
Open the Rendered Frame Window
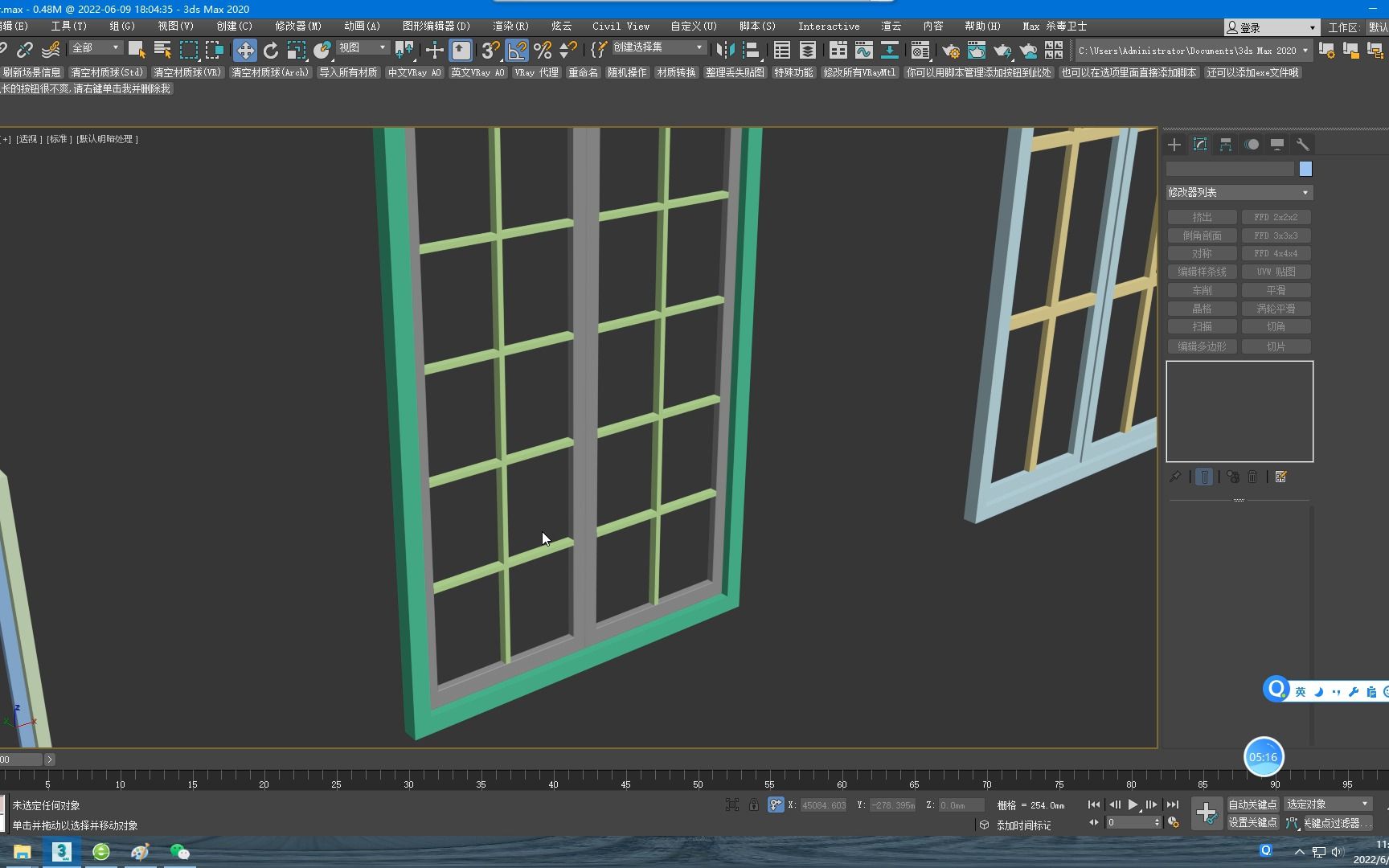(976, 51)
